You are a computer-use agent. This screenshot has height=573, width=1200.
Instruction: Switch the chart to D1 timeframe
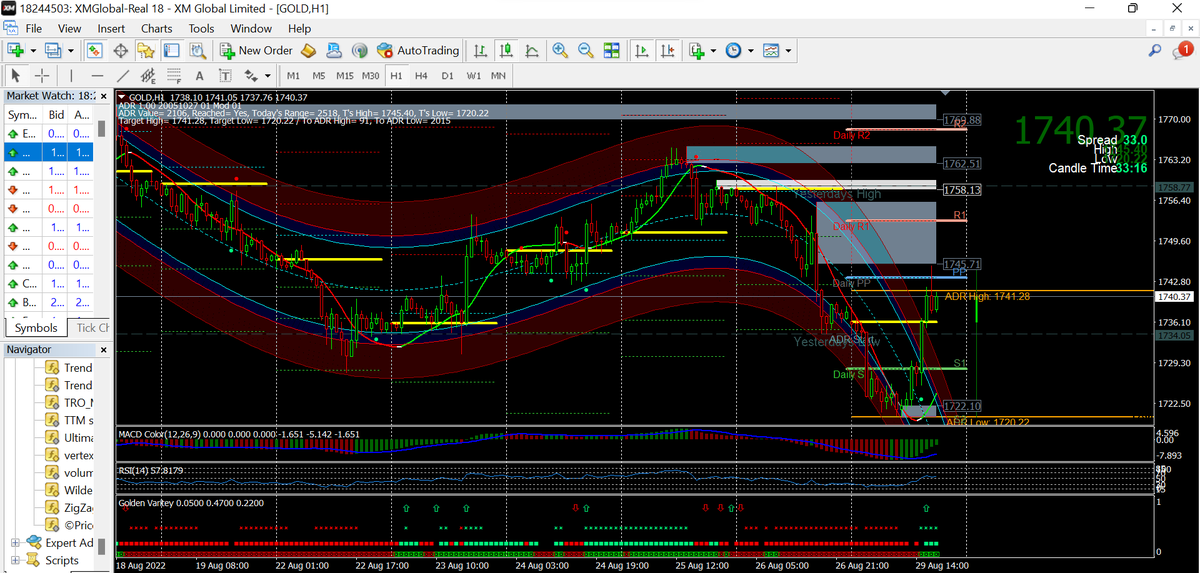[447, 75]
